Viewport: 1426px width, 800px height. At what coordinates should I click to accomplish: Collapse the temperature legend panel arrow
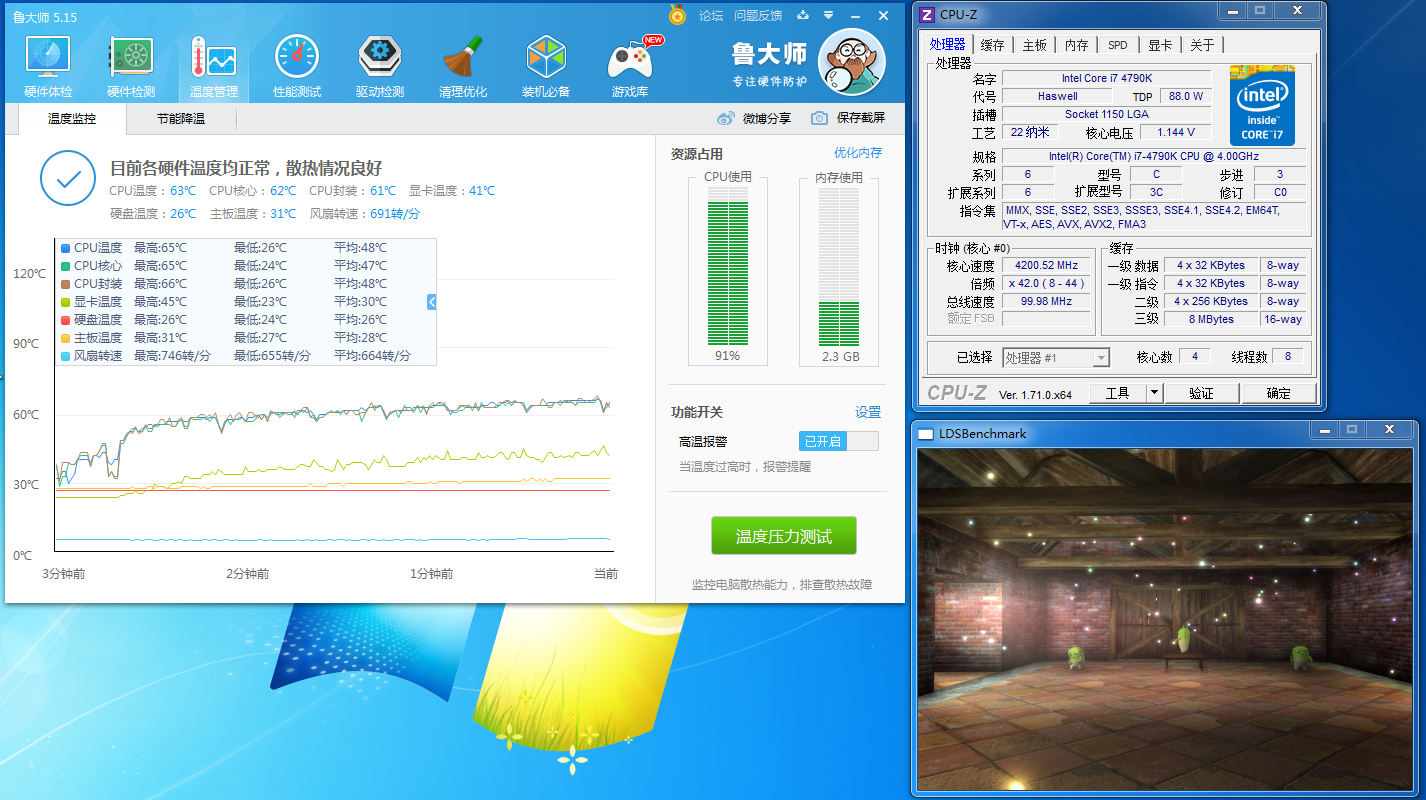click(432, 302)
